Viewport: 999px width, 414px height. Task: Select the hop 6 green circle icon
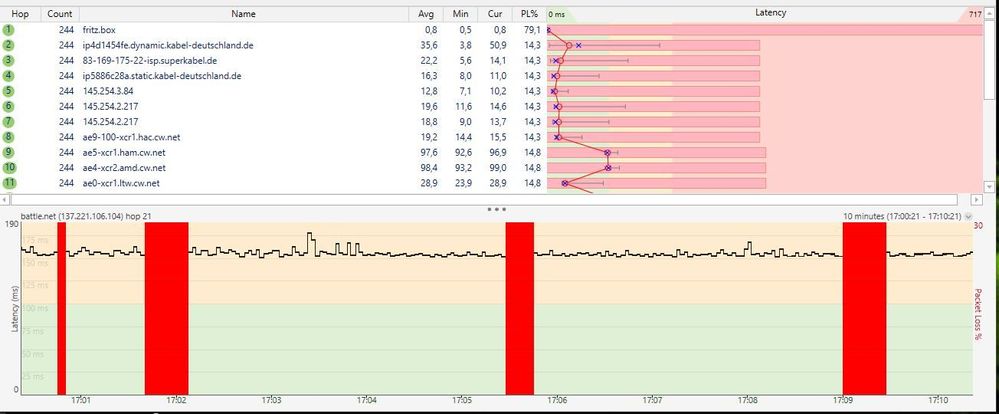tap(8, 106)
